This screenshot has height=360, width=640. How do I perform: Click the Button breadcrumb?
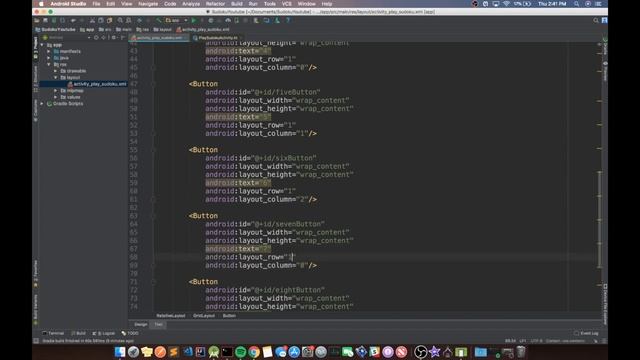[x=229, y=316]
